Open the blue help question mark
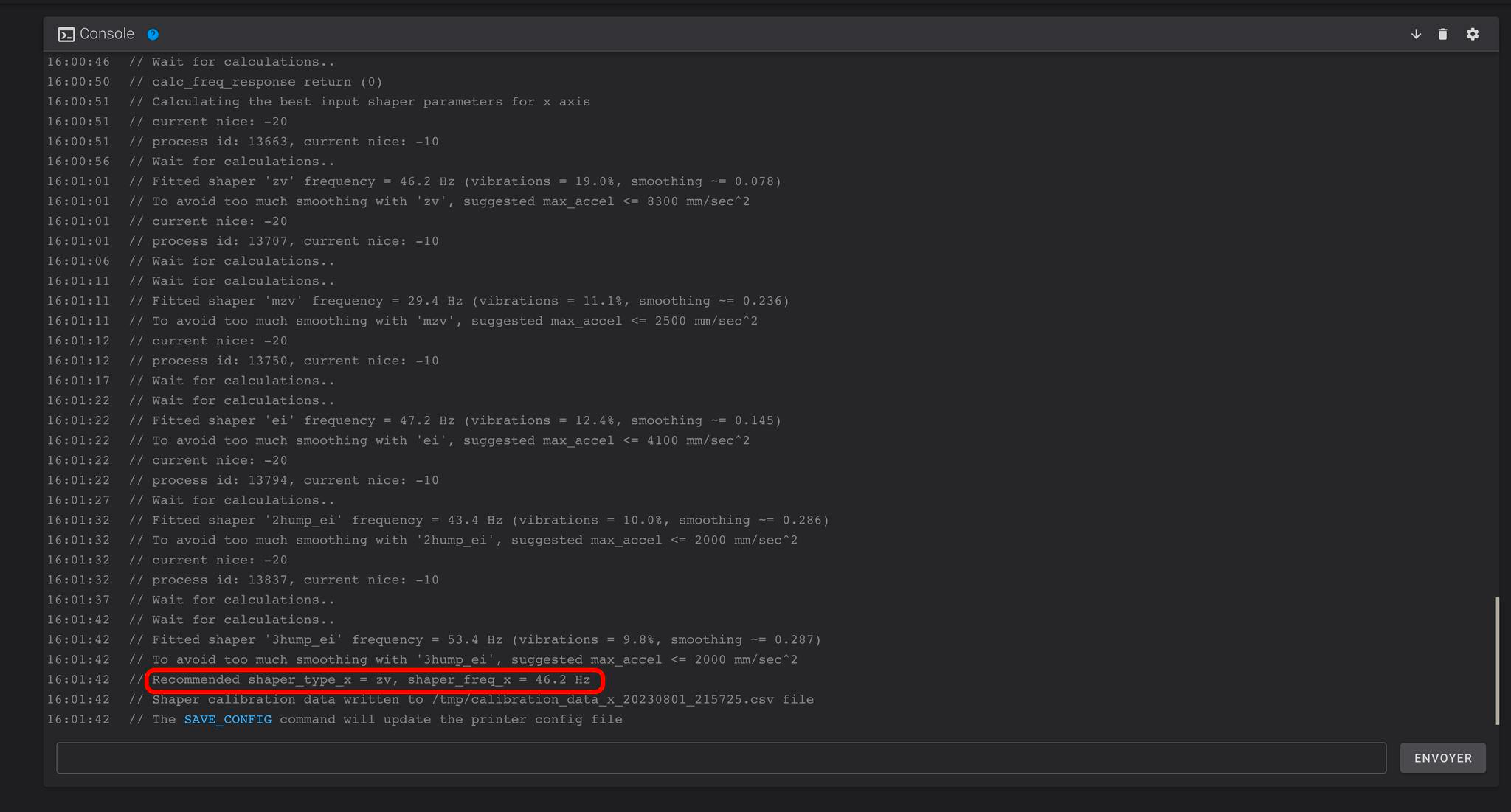Screen dimensions: 1511x812 tap(153, 35)
